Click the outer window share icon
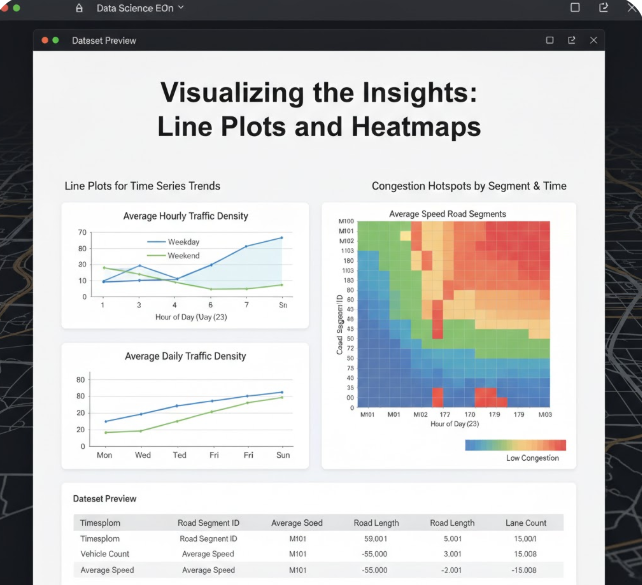642x585 pixels. pos(604,7)
